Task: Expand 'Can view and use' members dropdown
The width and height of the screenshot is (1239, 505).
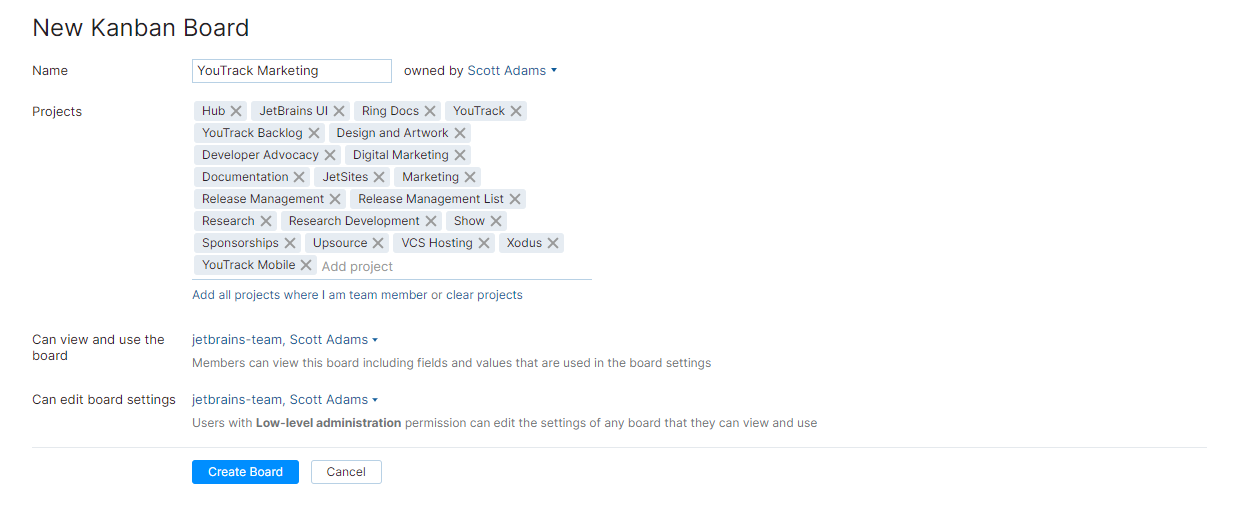Action: coord(285,340)
